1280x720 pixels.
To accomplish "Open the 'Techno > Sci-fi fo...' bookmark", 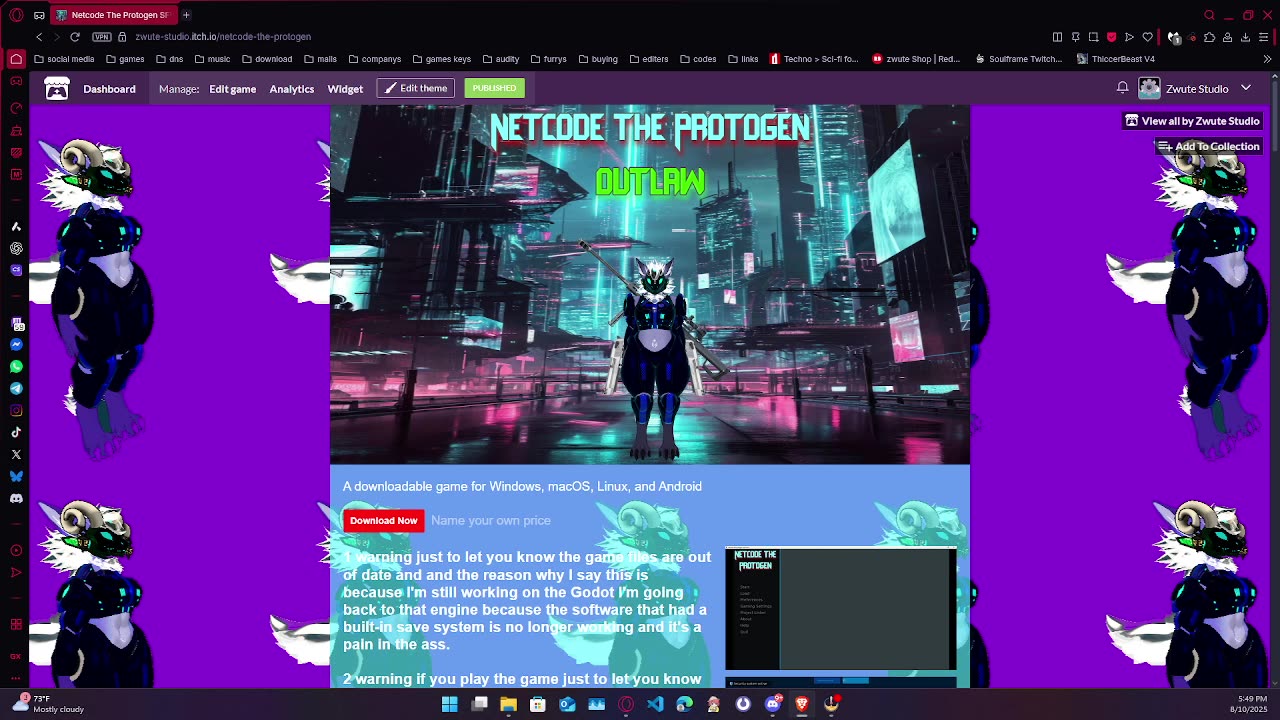I will (814, 59).
